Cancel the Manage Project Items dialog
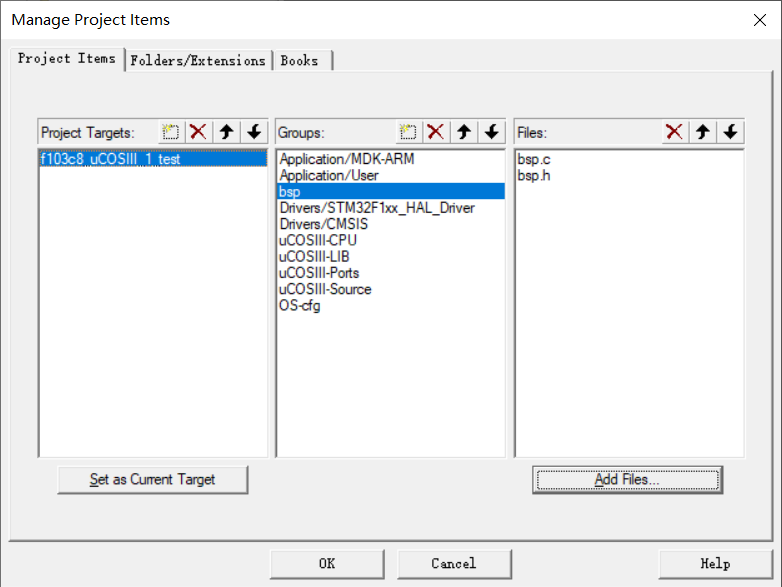The image size is (782, 587). 454,564
